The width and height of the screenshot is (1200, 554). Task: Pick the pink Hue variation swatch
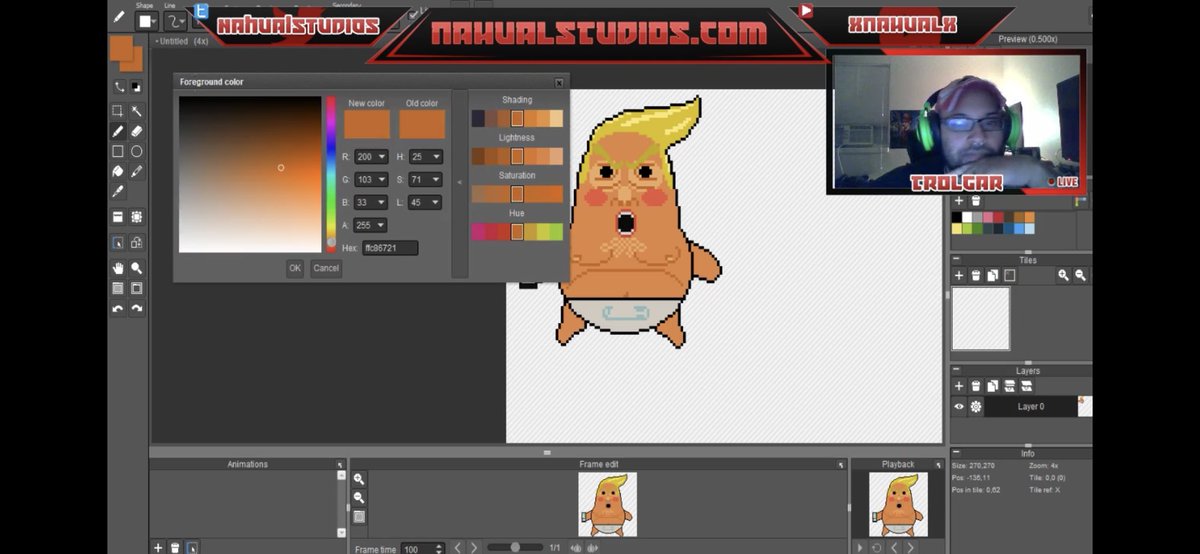tap(478, 232)
